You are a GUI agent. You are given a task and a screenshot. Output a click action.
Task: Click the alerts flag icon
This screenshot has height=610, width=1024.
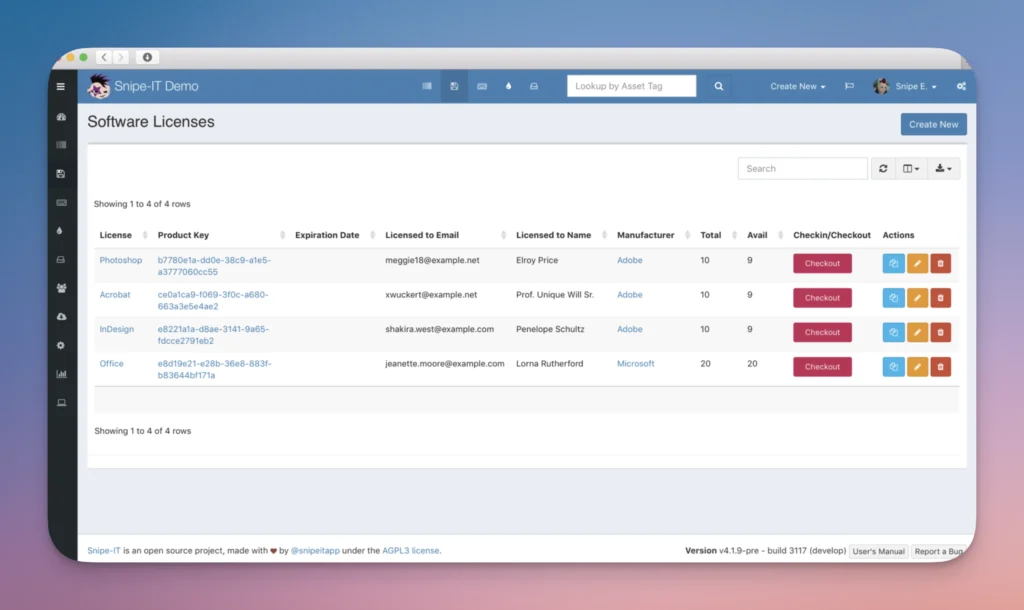(x=849, y=87)
